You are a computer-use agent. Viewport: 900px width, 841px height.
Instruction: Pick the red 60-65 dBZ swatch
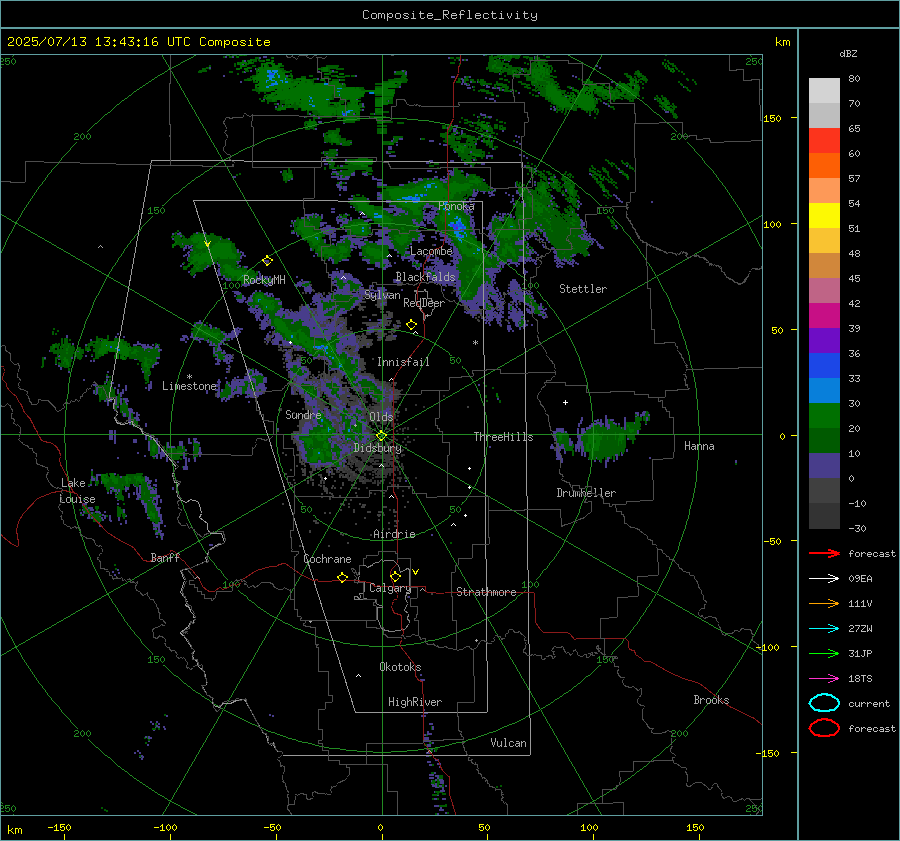(824, 141)
